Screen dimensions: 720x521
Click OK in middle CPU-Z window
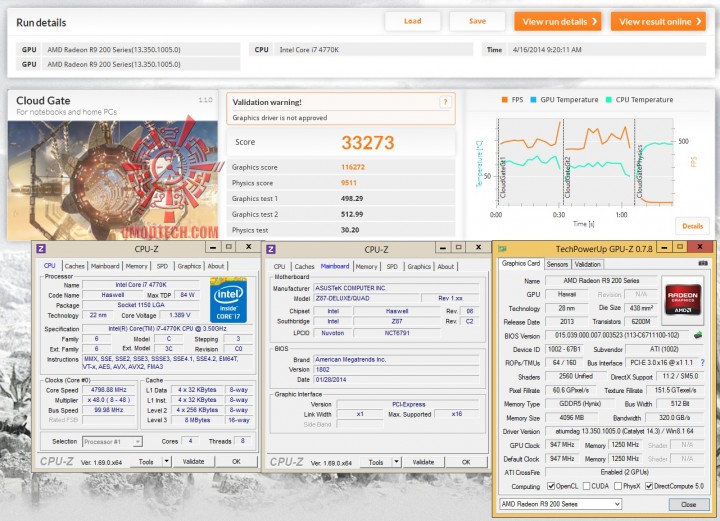(466, 462)
